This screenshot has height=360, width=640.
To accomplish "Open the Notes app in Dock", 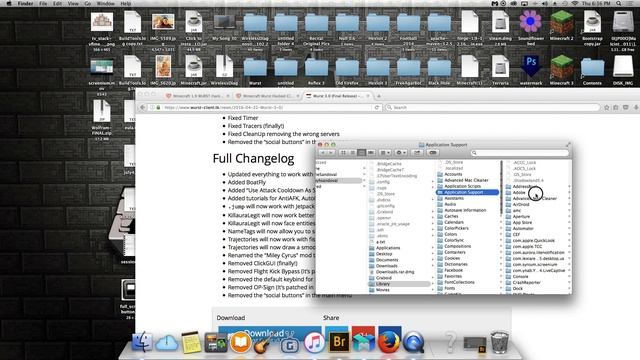I will pyautogui.click(x=191, y=342).
